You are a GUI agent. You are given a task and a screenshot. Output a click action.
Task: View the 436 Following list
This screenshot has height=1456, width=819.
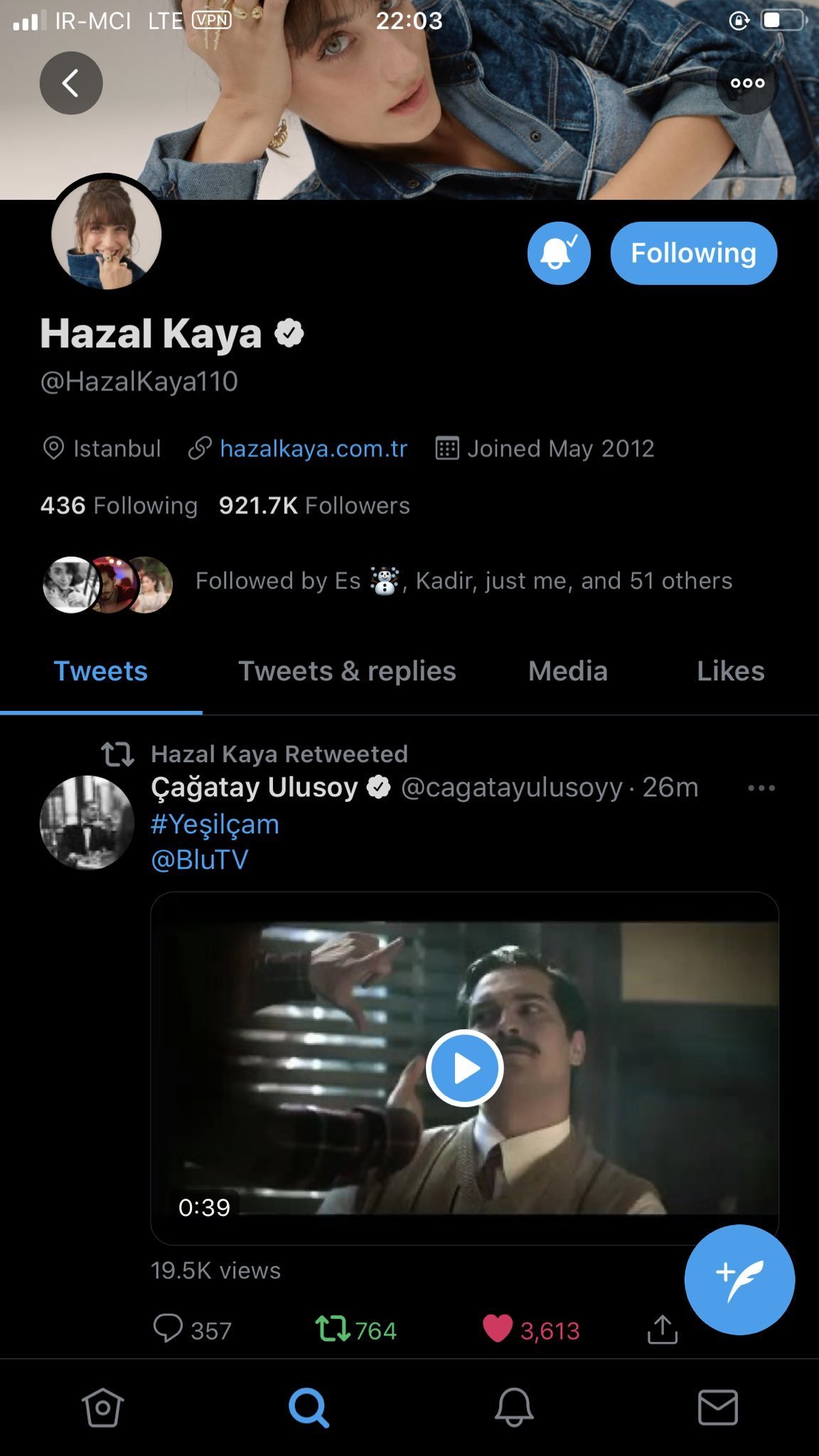click(119, 505)
